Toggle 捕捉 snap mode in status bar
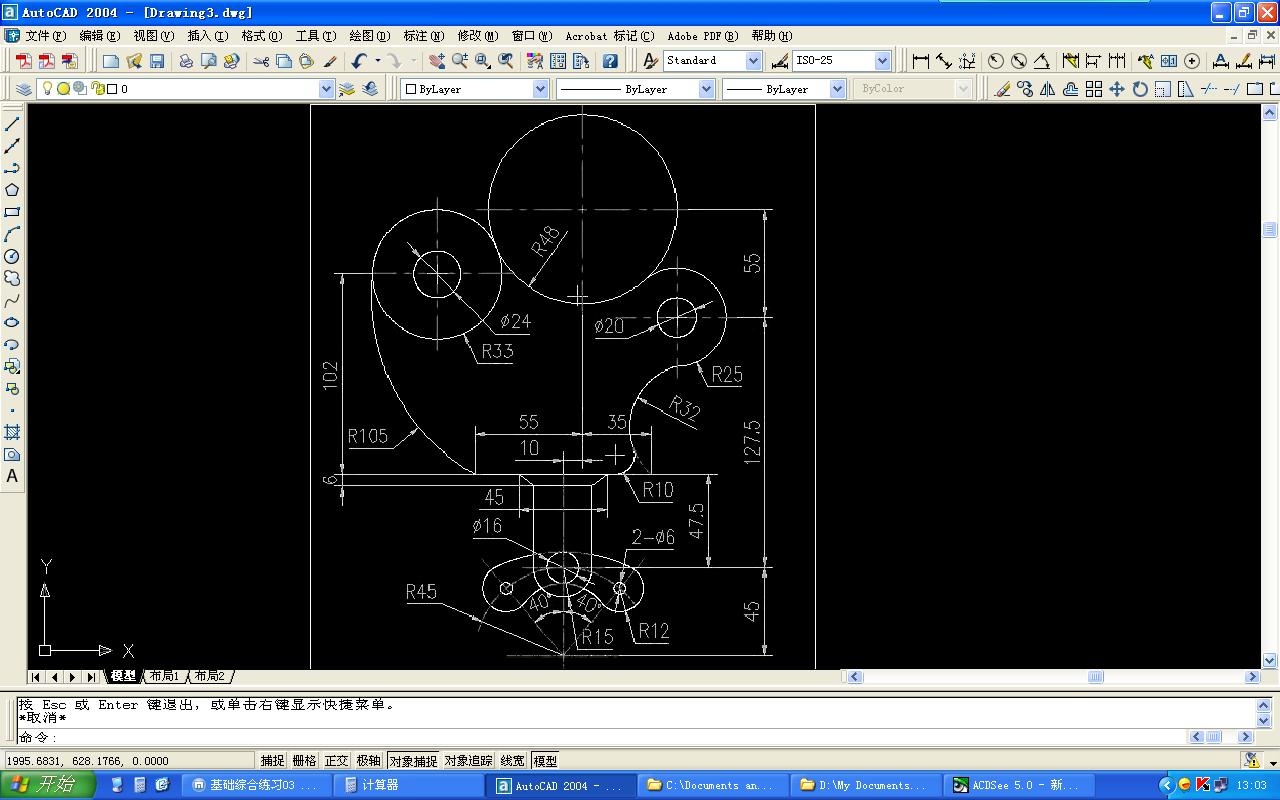This screenshot has width=1280, height=800. click(x=272, y=761)
